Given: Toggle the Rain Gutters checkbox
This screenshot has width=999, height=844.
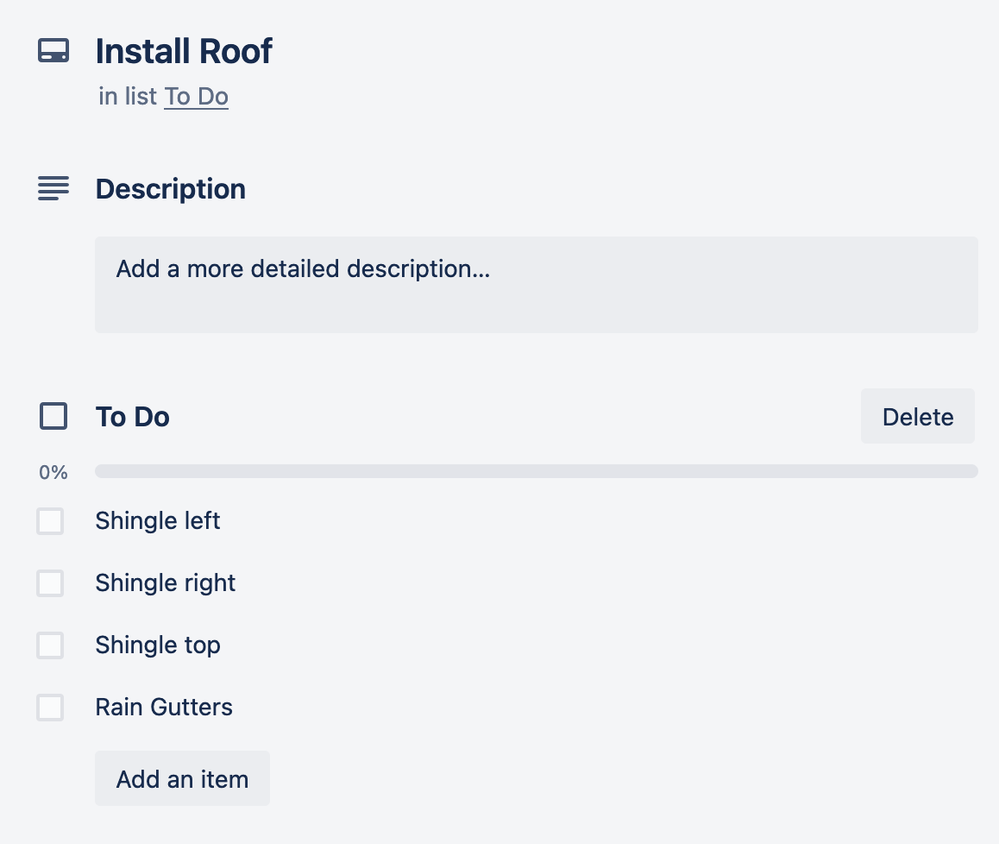Looking at the screenshot, I should tap(50, 707).
